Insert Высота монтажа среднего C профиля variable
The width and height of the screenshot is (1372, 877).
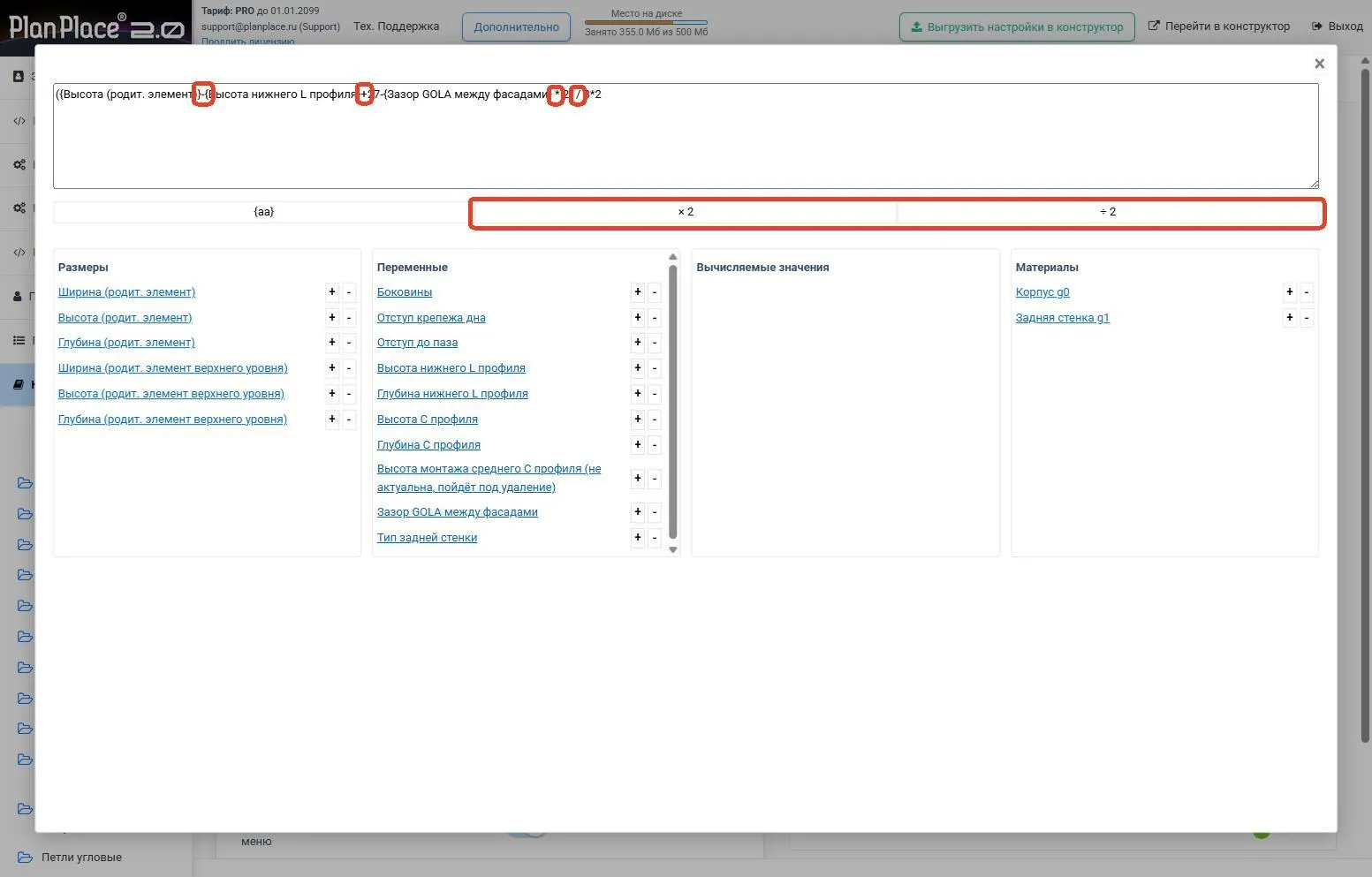click(489, 478)
